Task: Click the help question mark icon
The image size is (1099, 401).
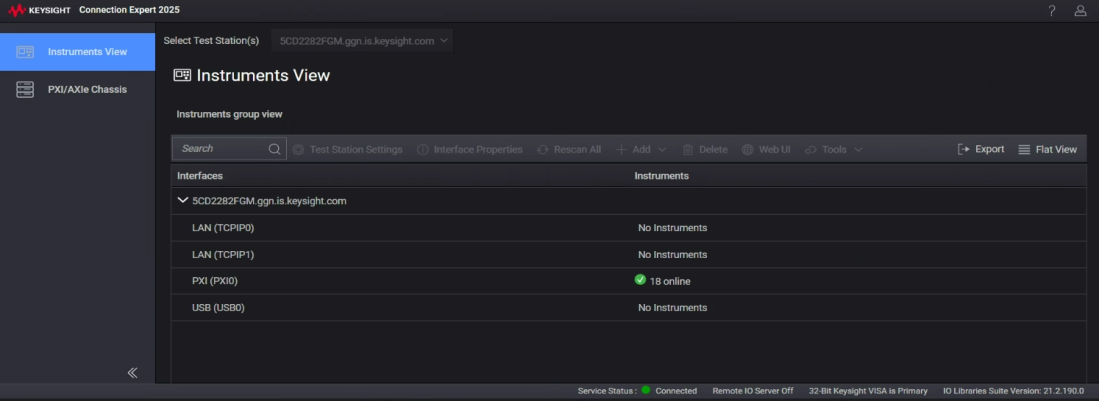Action: [1052, 11]
